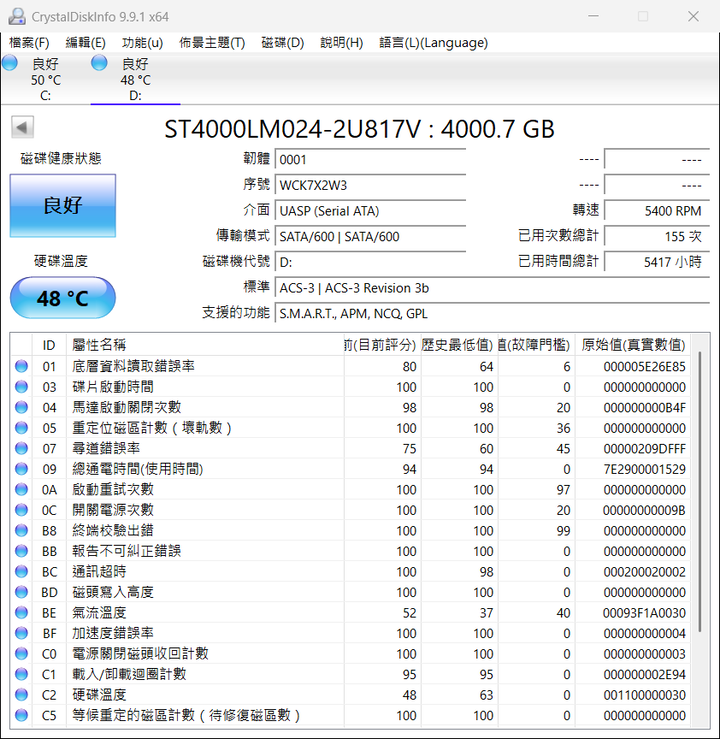The width and height of the screenshot is (720, 739).
Task: Click the power-on hours field 5417 小時
Action: [x=656, y=262]
